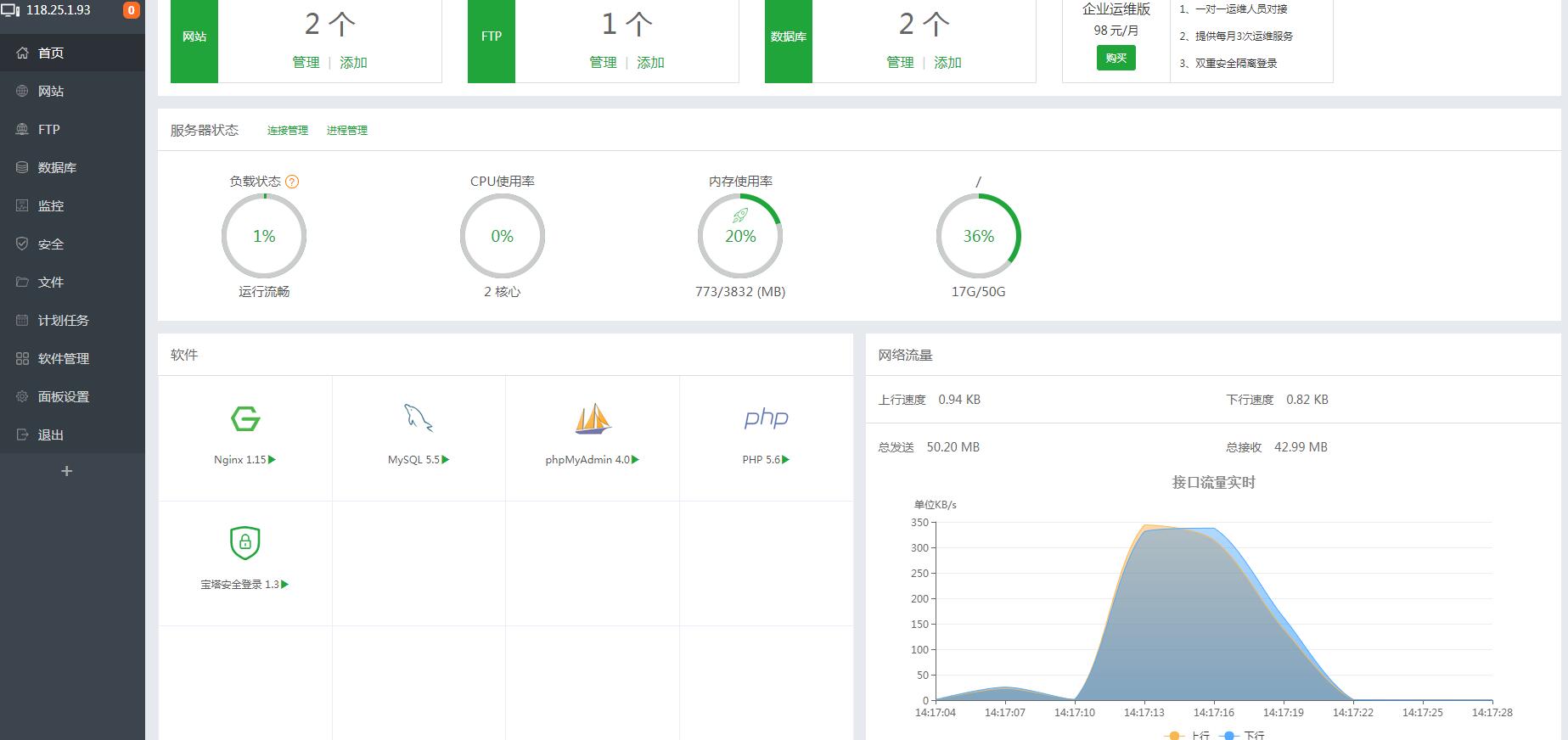The height and width of the screenshot is (740, 1568).
Task: Click 添加 link under 网站 count
Action: [x=353, y=63]
